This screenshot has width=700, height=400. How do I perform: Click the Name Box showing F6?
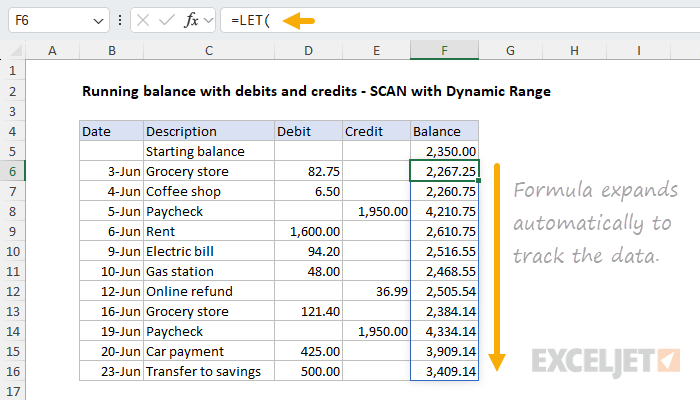pos(58,20)
